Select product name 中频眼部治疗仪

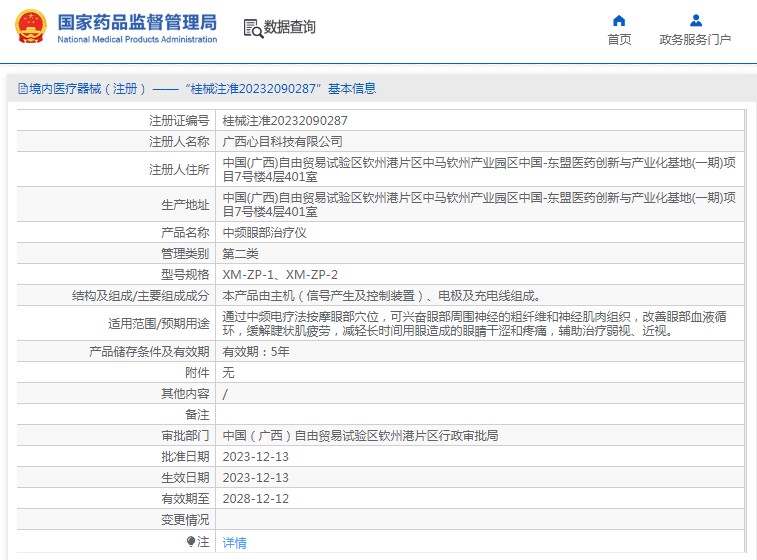click(265, 233)
